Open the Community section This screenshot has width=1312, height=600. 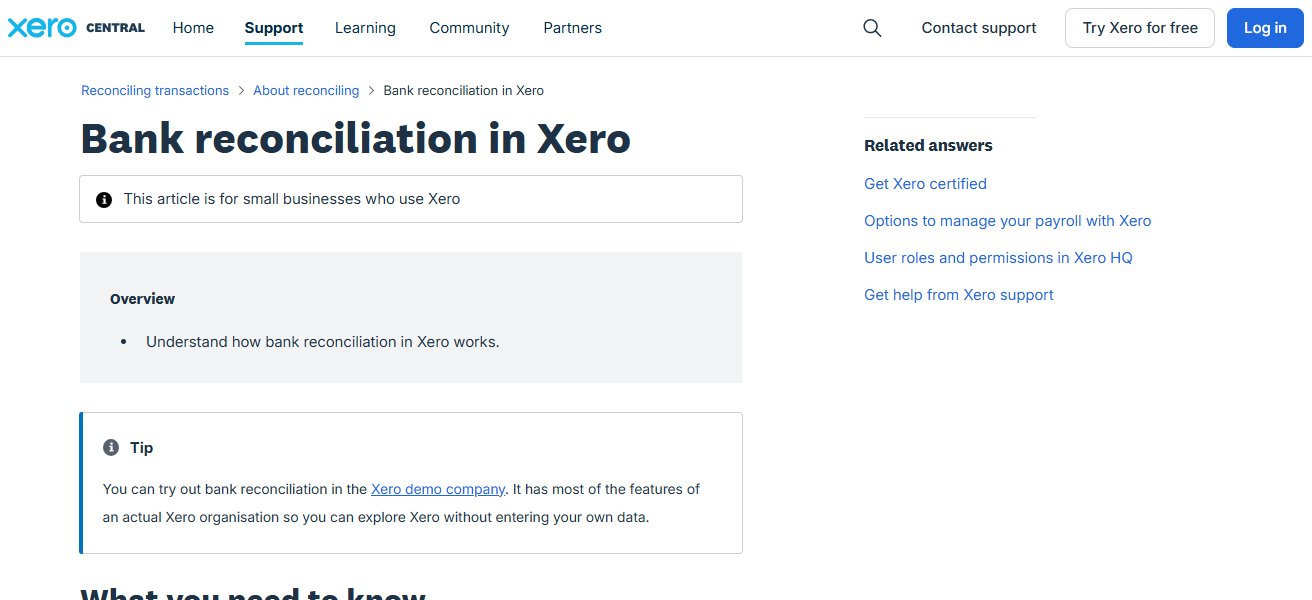point(469,28)
